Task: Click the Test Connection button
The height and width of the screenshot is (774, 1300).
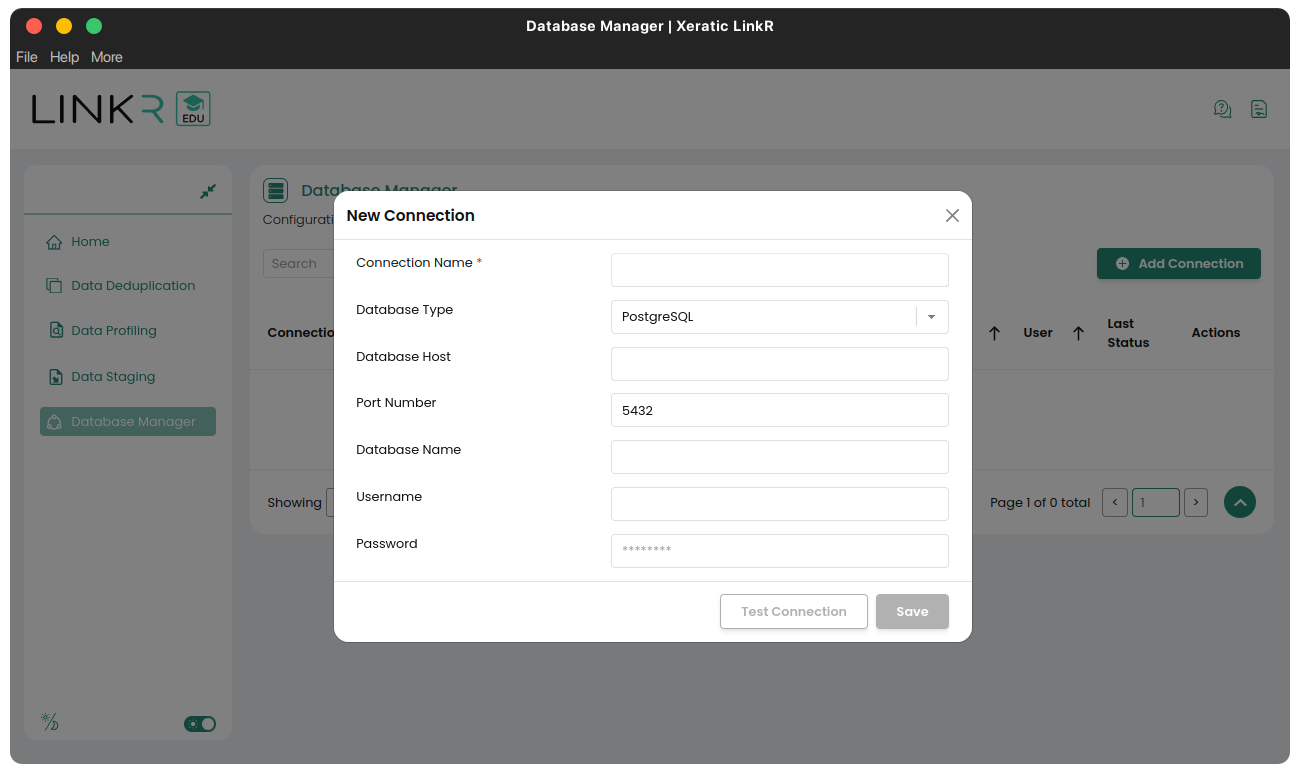Action: (793, 612)
